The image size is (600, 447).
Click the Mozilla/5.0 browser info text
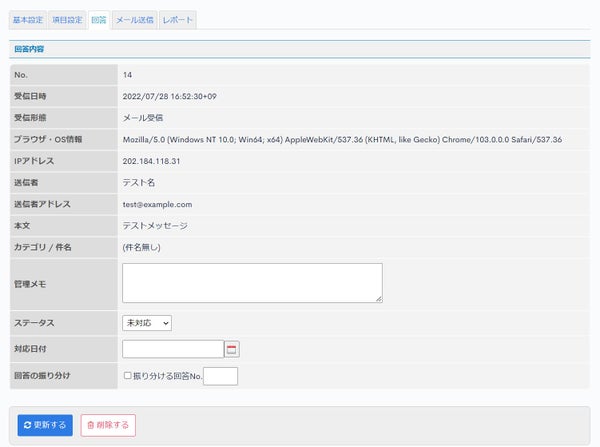pyautogui.click(x=342, y=140)
